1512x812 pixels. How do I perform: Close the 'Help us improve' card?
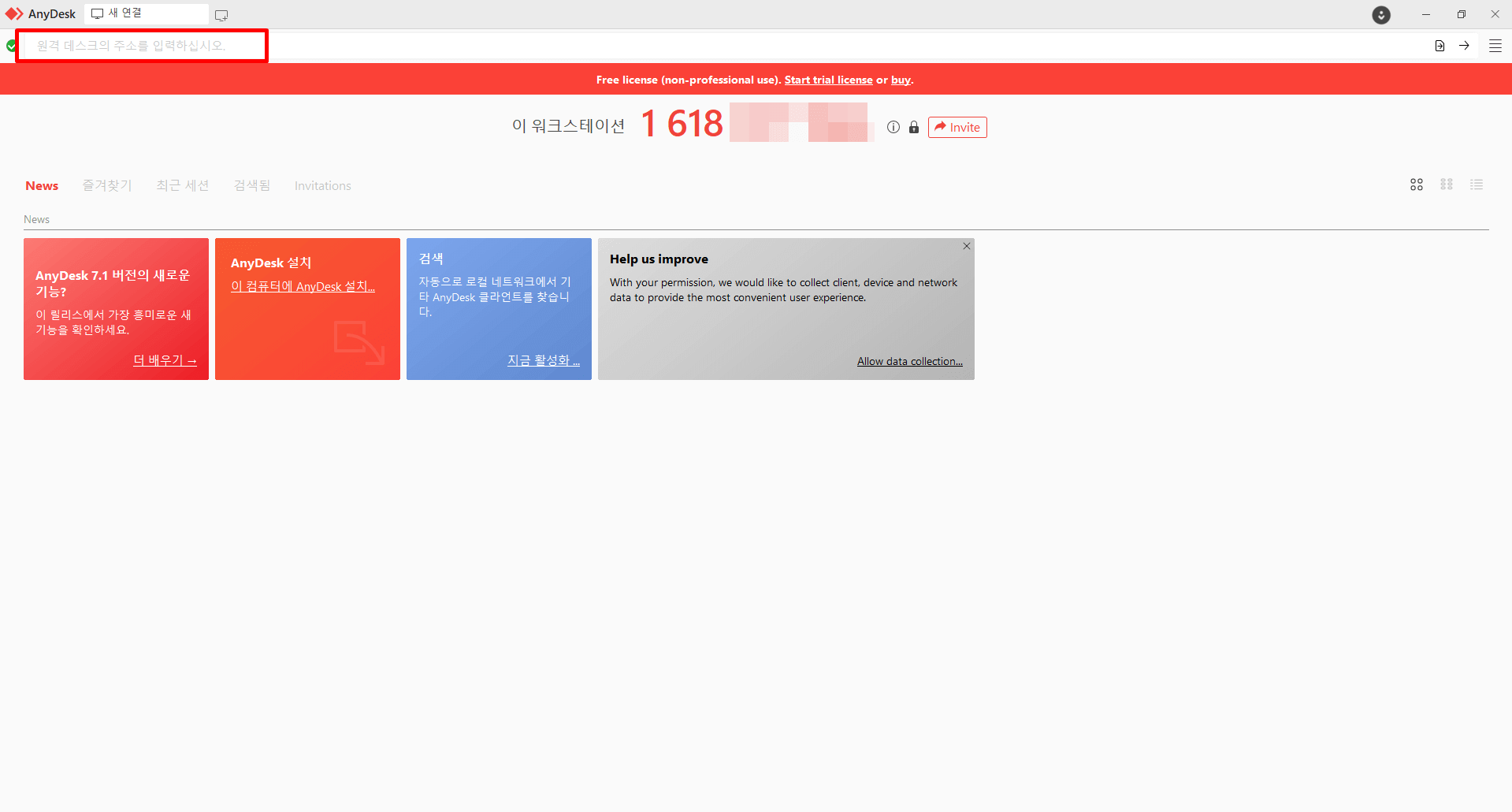coord(966,247)
